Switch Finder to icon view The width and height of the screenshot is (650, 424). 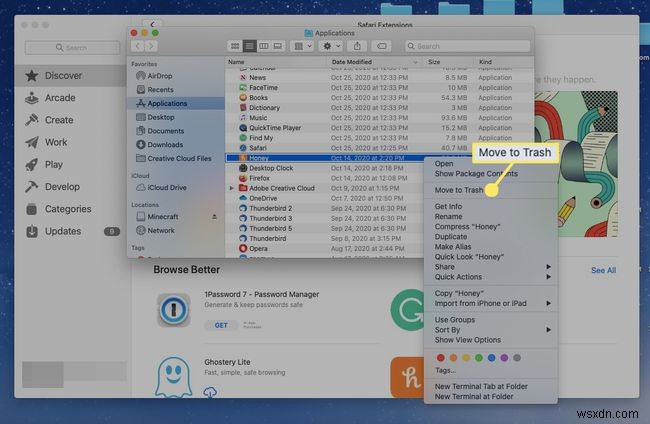pyautogui.click(x=235, y=46)
